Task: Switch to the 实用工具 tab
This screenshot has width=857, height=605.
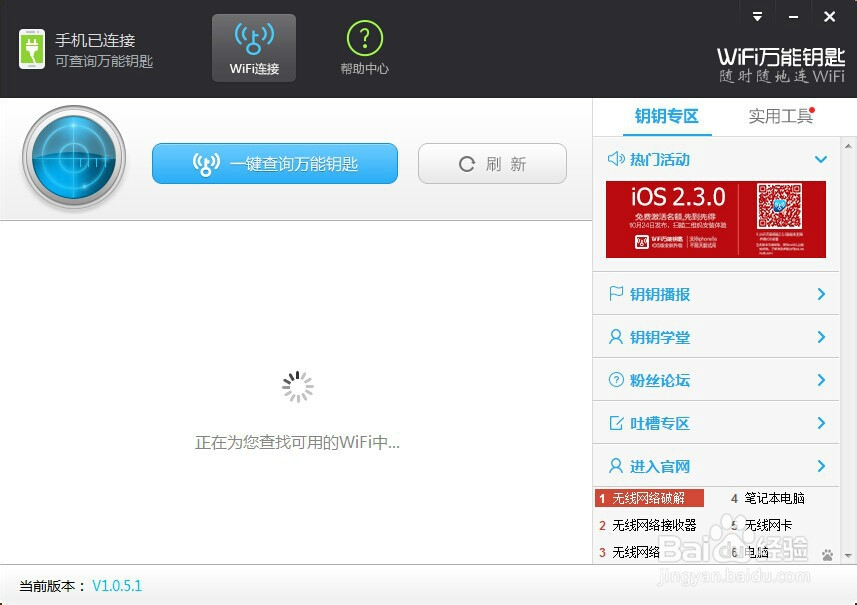Action: point(780,116)
